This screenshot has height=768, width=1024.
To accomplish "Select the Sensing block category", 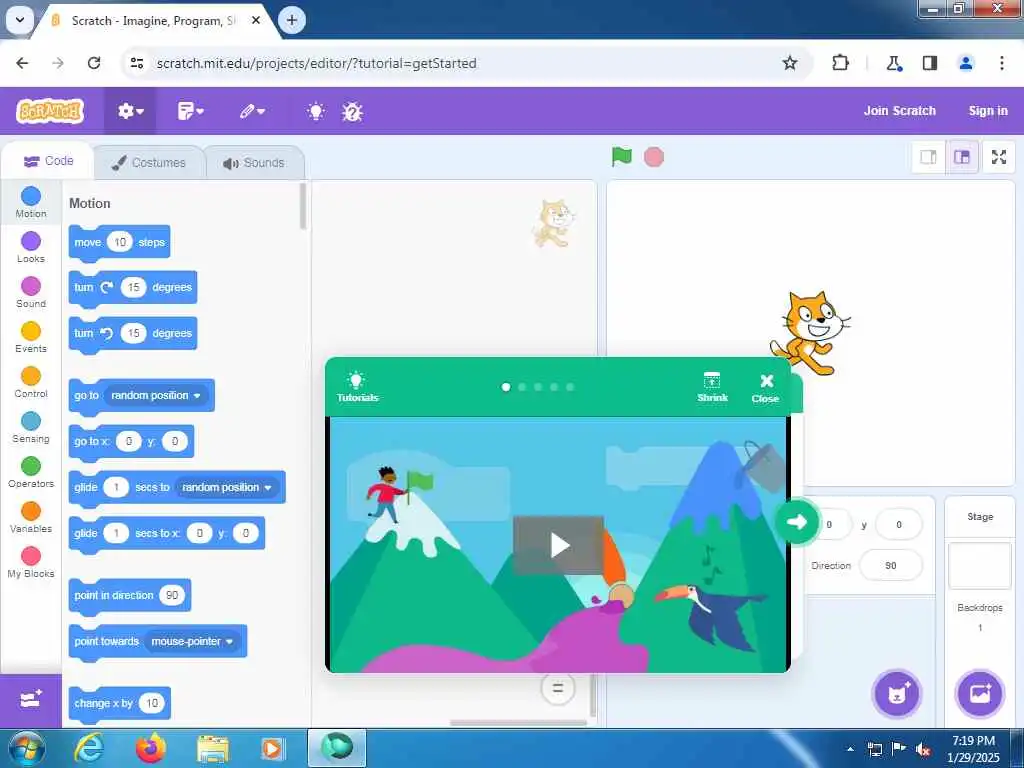I will (x=31, y=427).
